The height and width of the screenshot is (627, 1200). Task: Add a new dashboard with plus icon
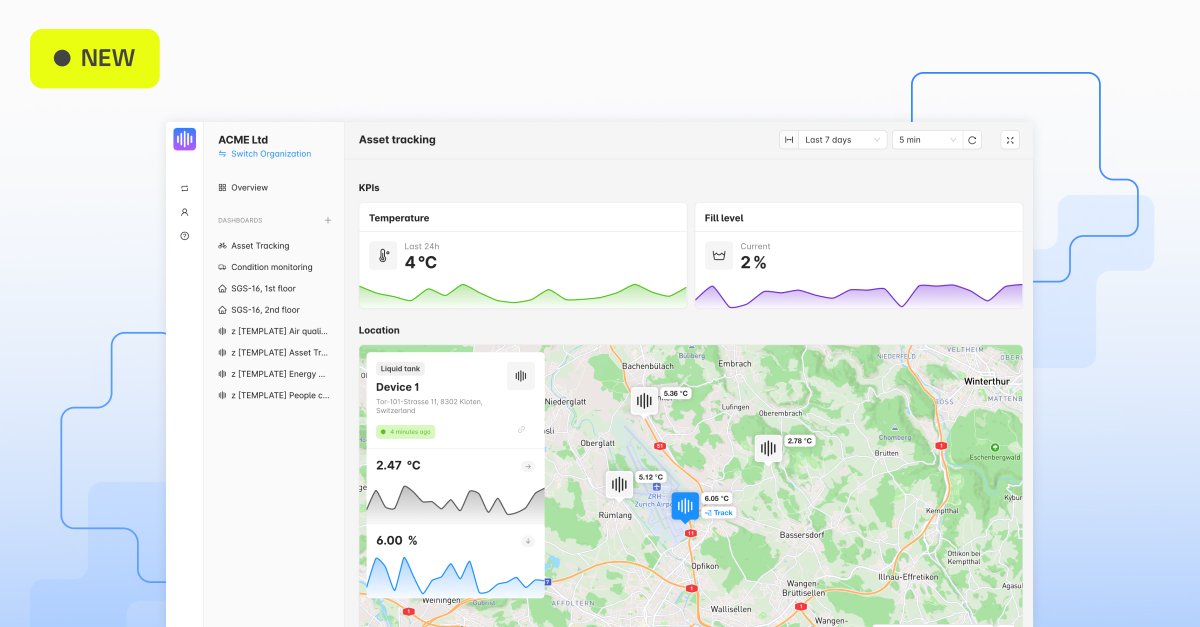click(328, 220)
